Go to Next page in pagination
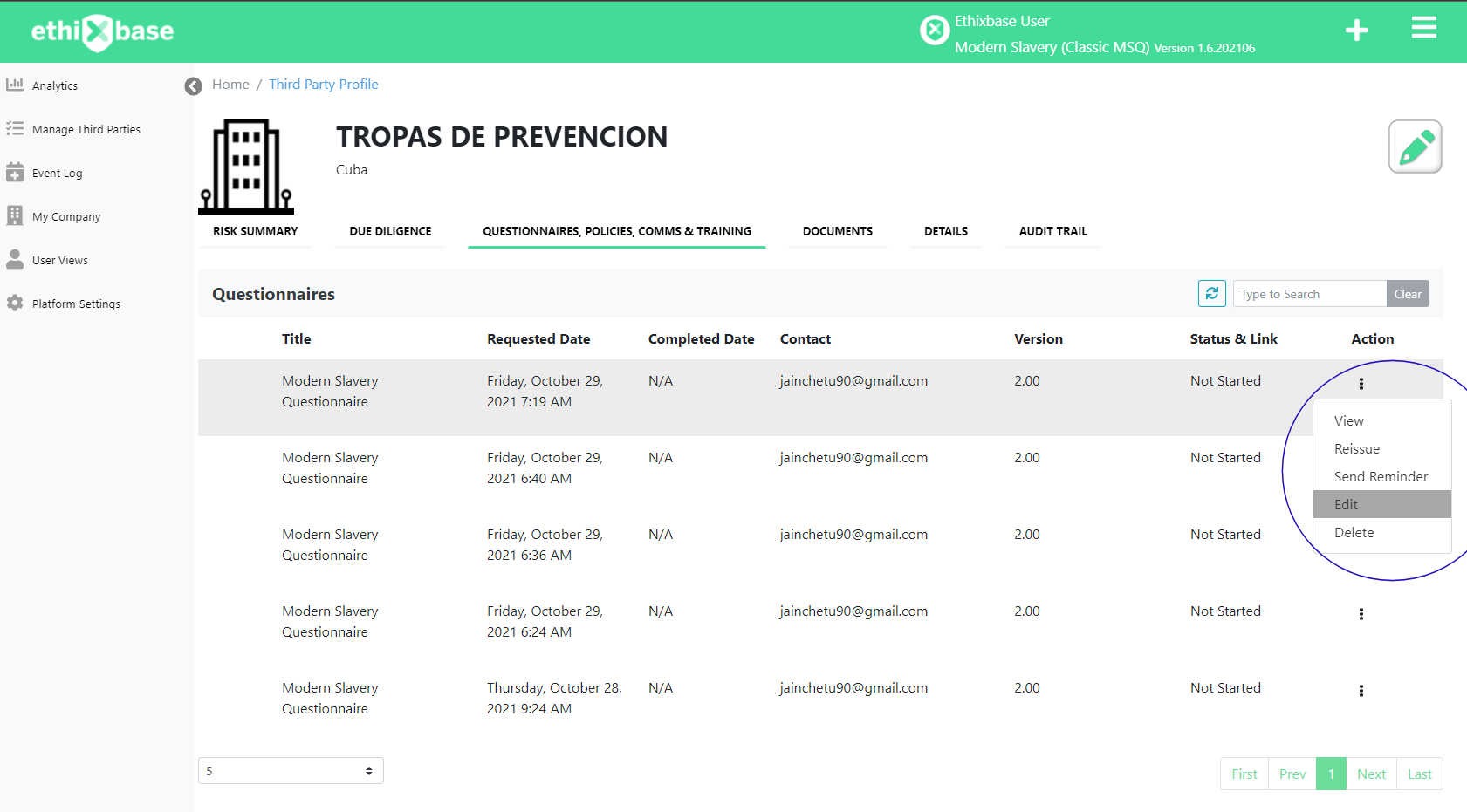Image resolution: width=1467 pixels, height=812 pixels. pyautogui.click(x=1371, y=774)
